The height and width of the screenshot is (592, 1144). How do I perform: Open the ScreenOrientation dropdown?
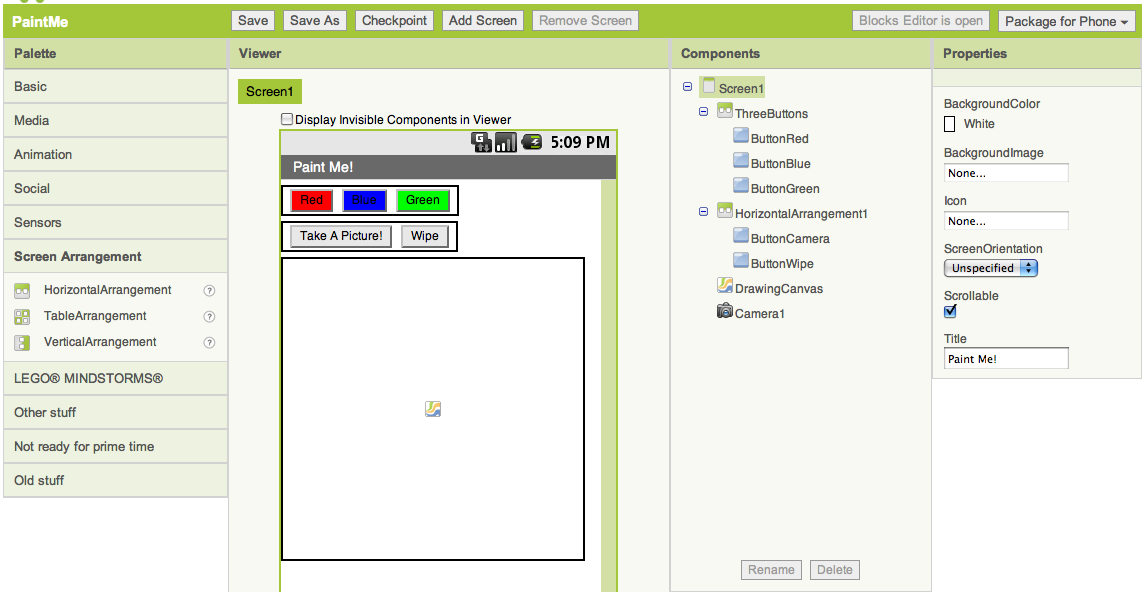point(991,268)
